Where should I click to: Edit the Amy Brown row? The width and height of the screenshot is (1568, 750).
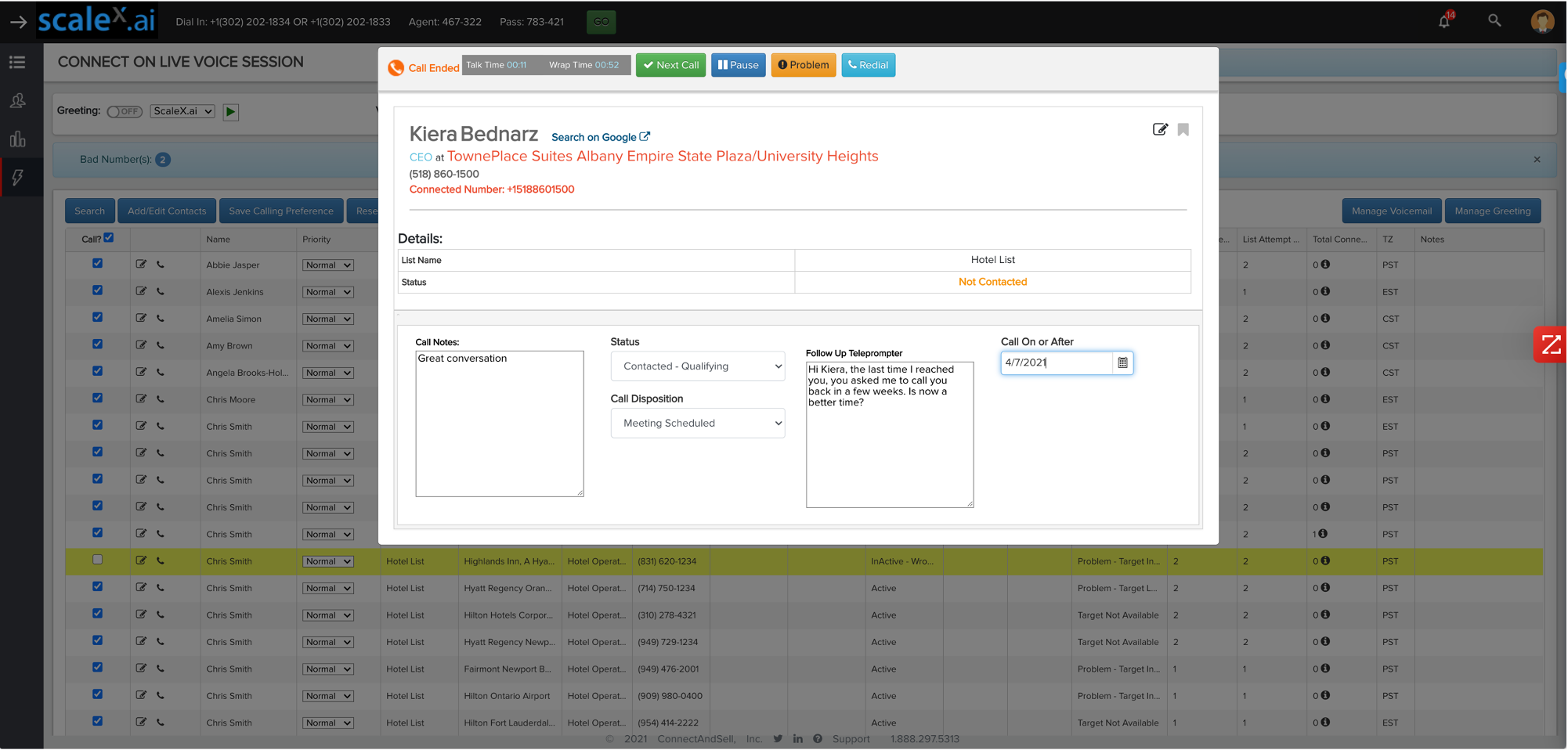[x=141, y=345]
